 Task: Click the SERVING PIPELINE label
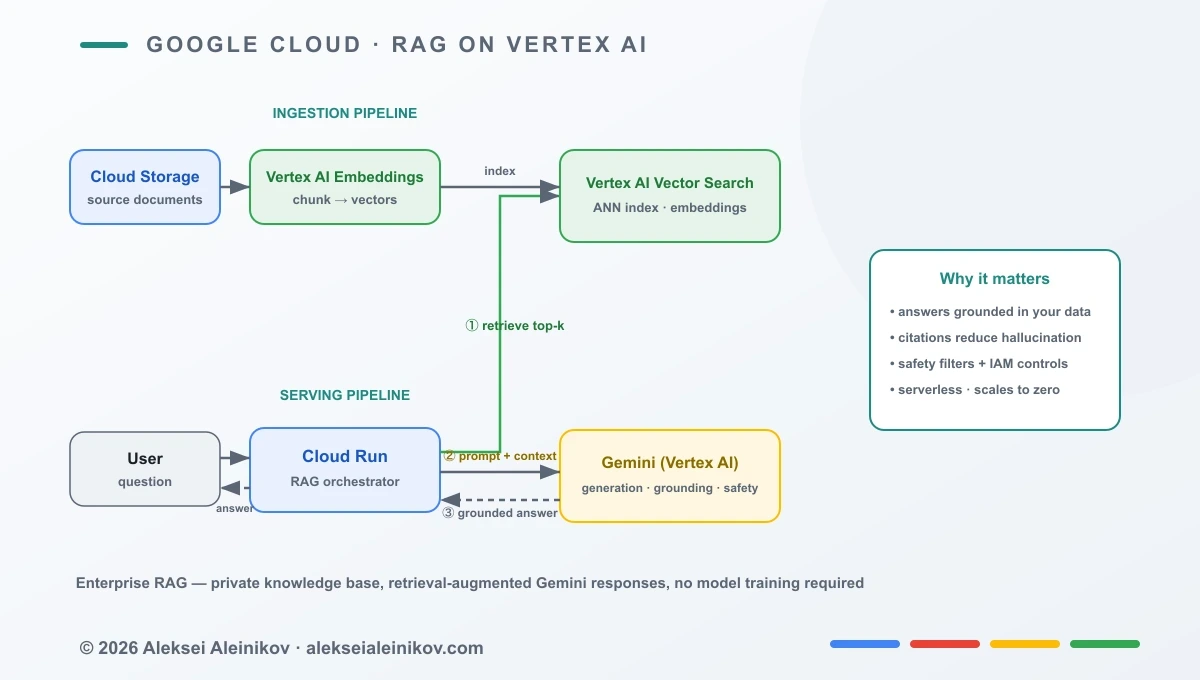pyautogui.click(x=345, y=395)
